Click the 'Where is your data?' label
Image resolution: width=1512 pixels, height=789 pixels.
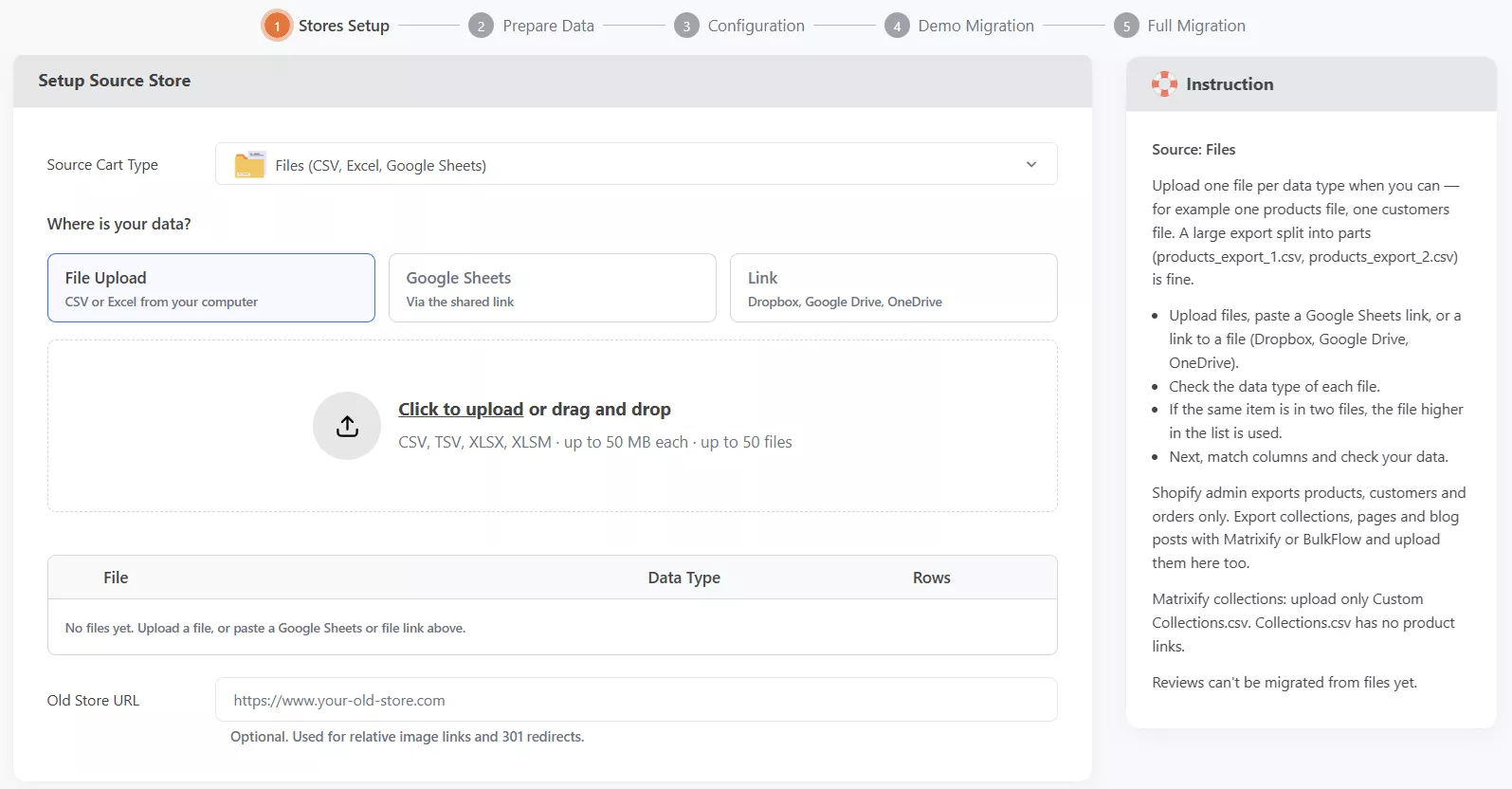tap(119, 224)
